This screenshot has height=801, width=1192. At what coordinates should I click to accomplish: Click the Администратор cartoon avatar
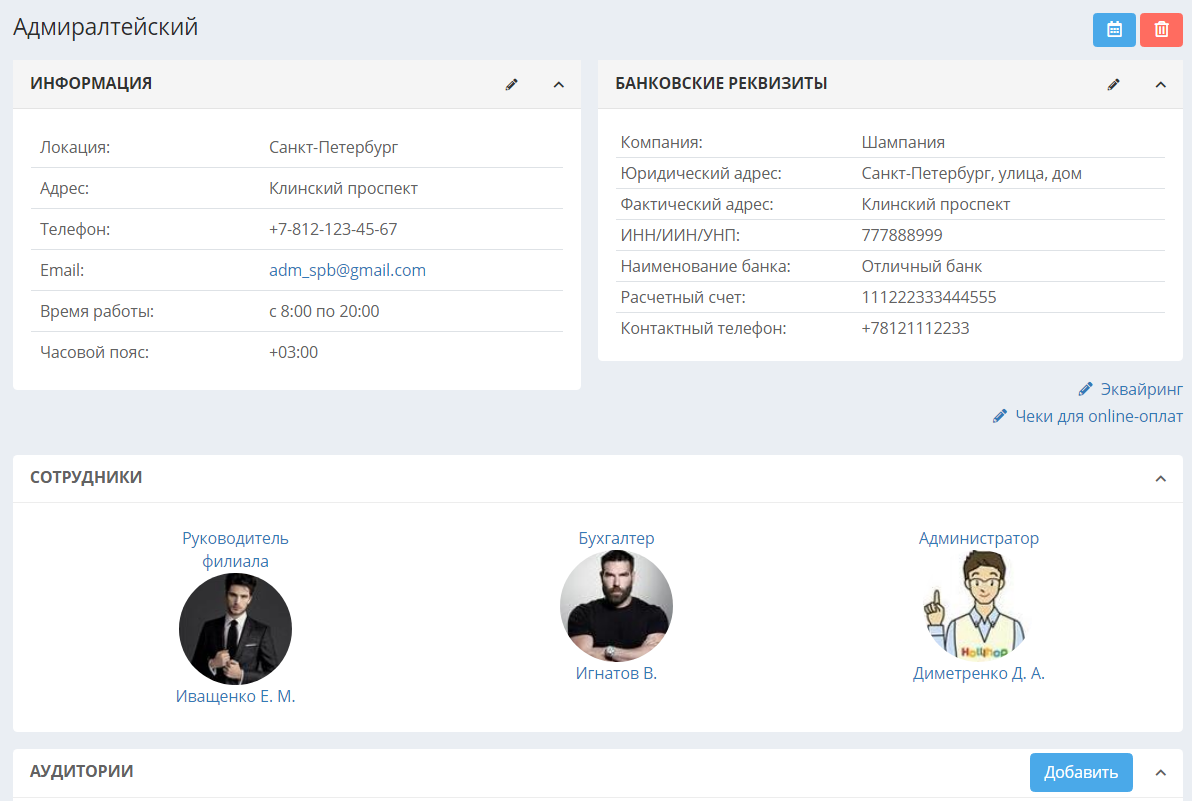[x=978, y=606]
